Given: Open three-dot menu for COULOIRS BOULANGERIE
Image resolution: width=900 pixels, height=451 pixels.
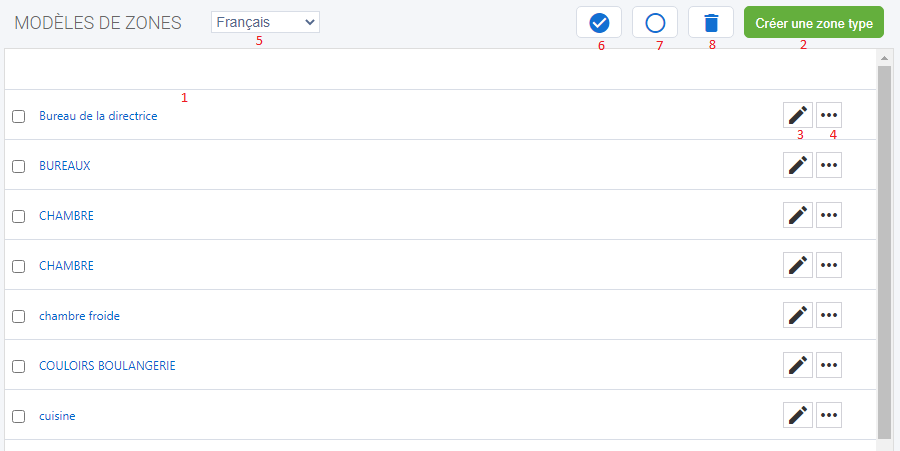Looking at the screenshot, I should (x=829, y=365).
